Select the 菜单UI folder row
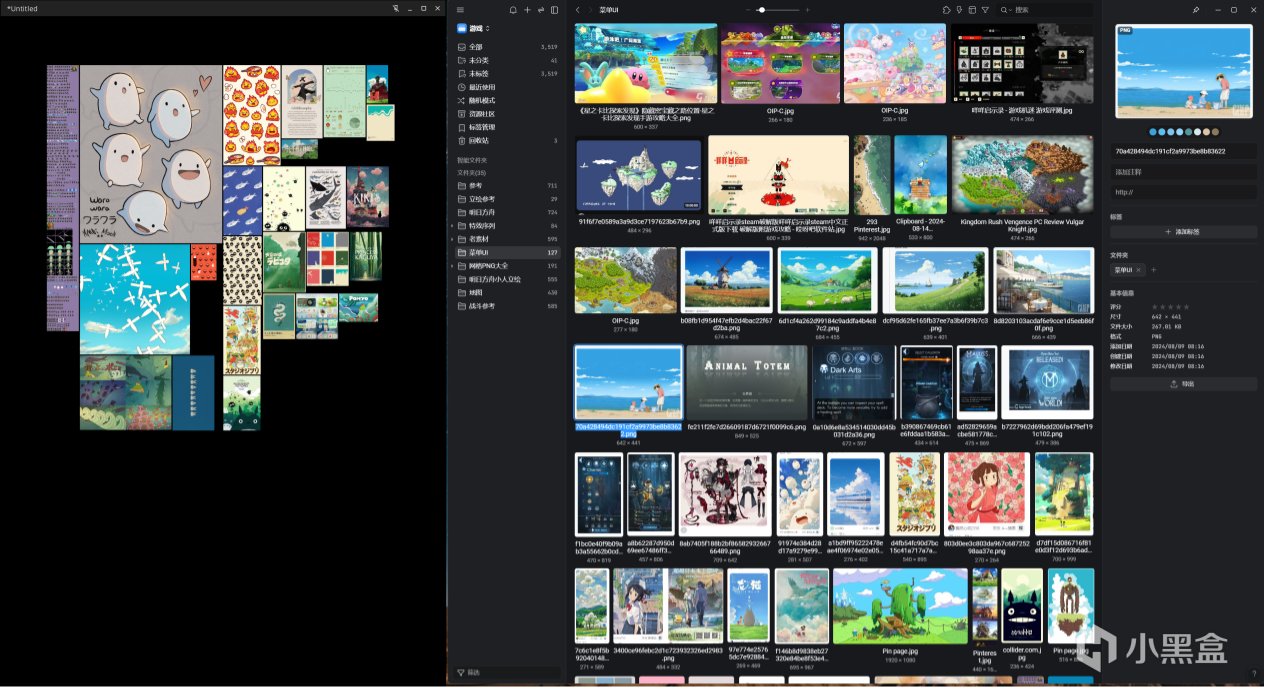The image size is (1265, 690). pos(508,253)
